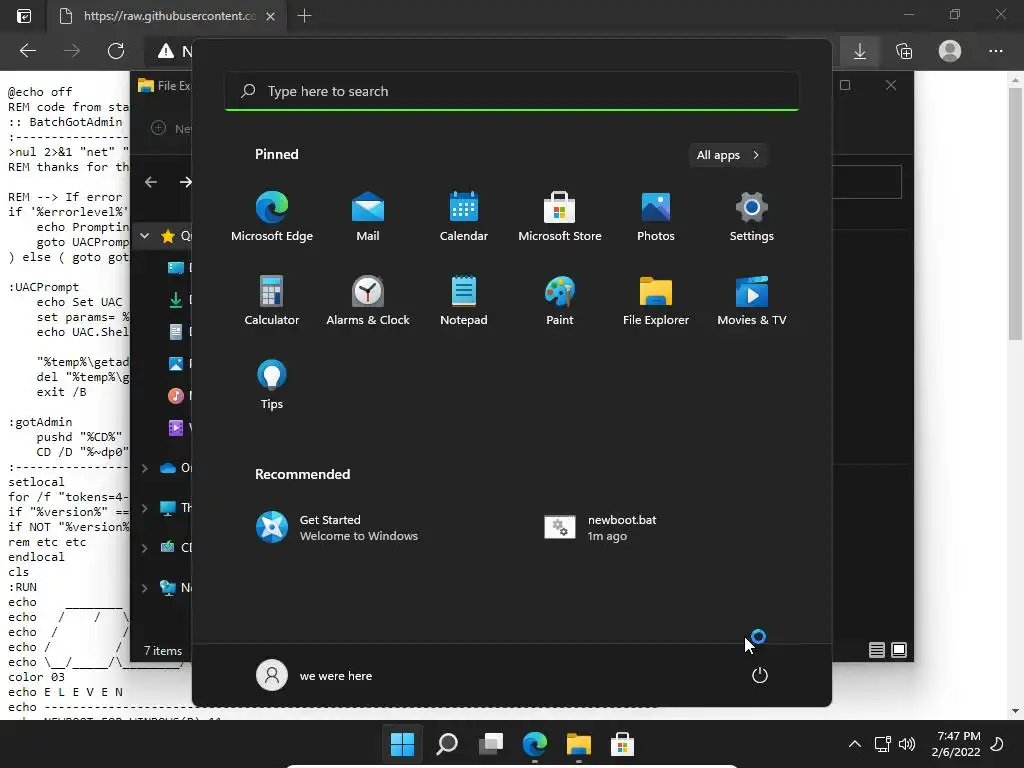Open Microsoft Edge from pinned apps
1024x768 pixels.
click(x=272, y=217)
